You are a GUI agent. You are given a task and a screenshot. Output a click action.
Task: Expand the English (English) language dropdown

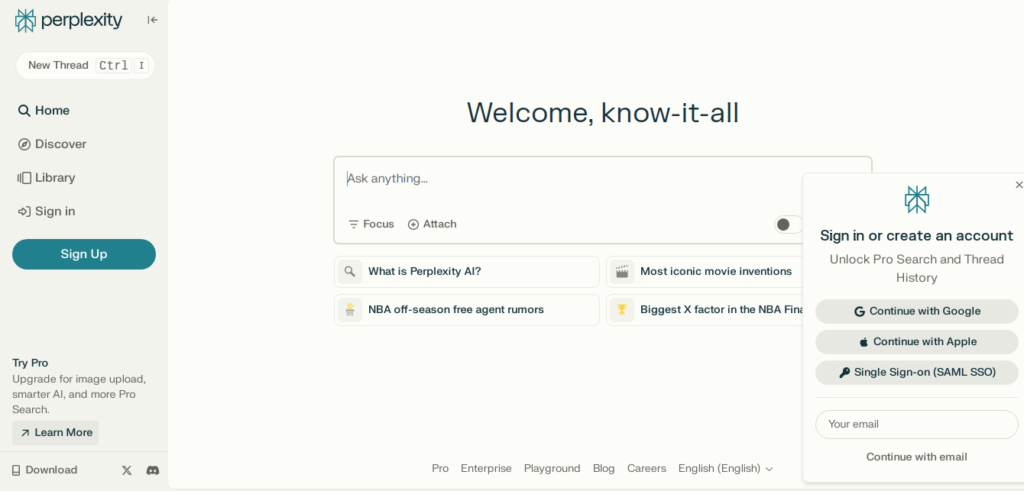point(725,468)
